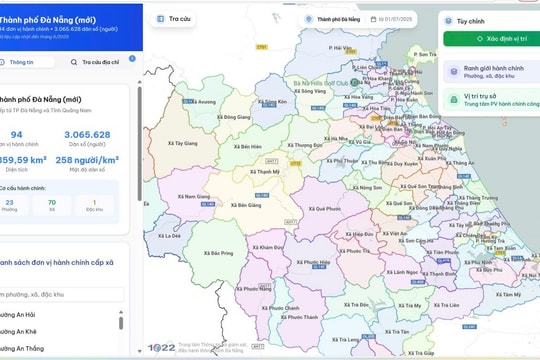Click the Xã Phước Thành region on the map

point(299,317)
